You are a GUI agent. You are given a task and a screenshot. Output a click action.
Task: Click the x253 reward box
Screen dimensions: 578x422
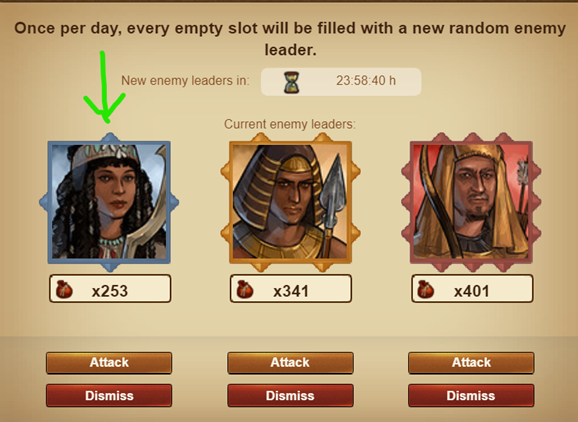pos(110,289)
